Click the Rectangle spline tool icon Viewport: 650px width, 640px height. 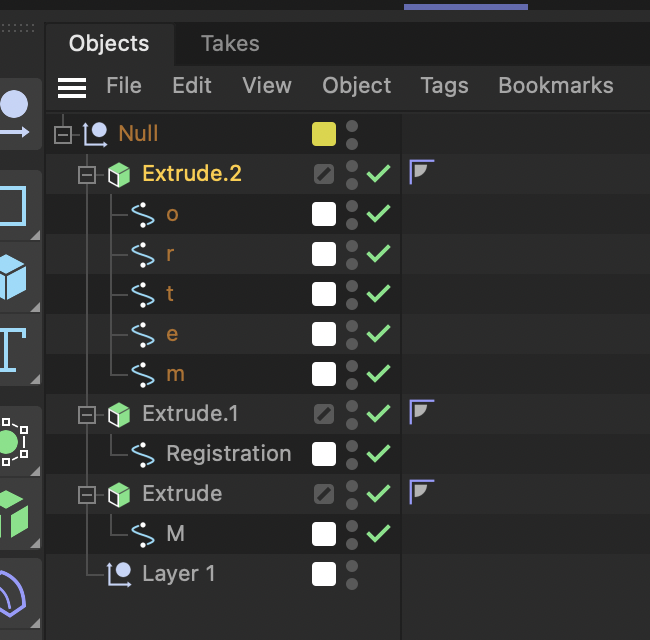coord(12,205)
